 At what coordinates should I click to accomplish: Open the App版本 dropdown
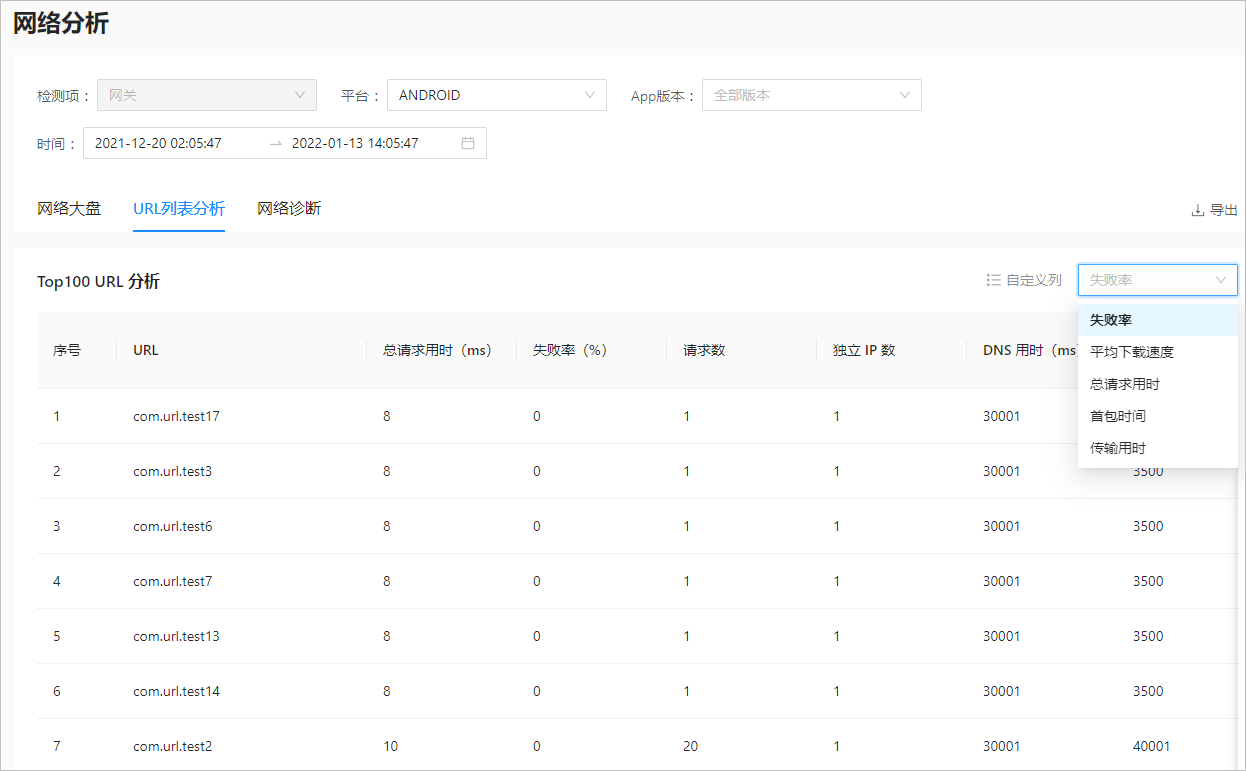click(811, 95)
